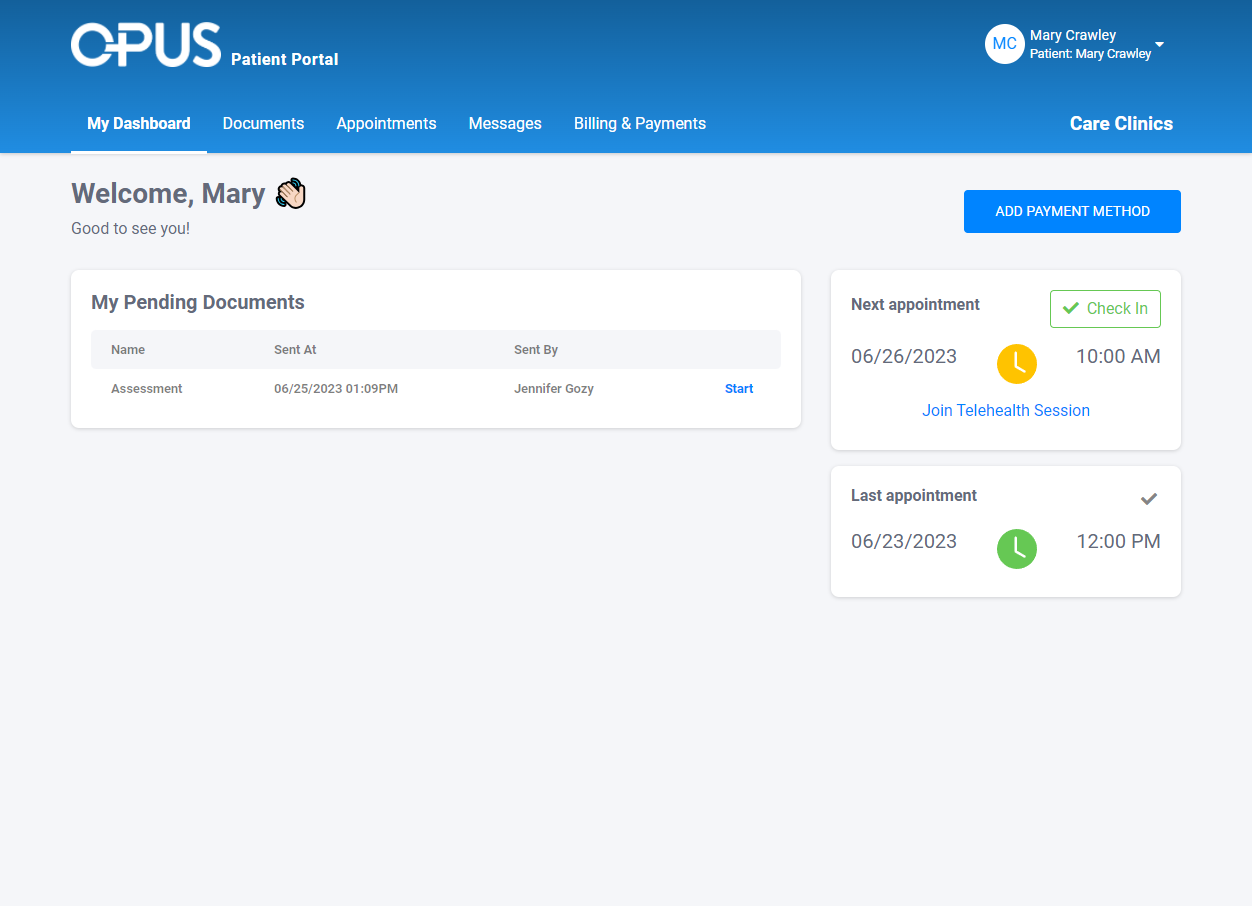Check in for the next appointment
The width and height of the screenshot is (1252, 906).
[x=1105, y=309]
